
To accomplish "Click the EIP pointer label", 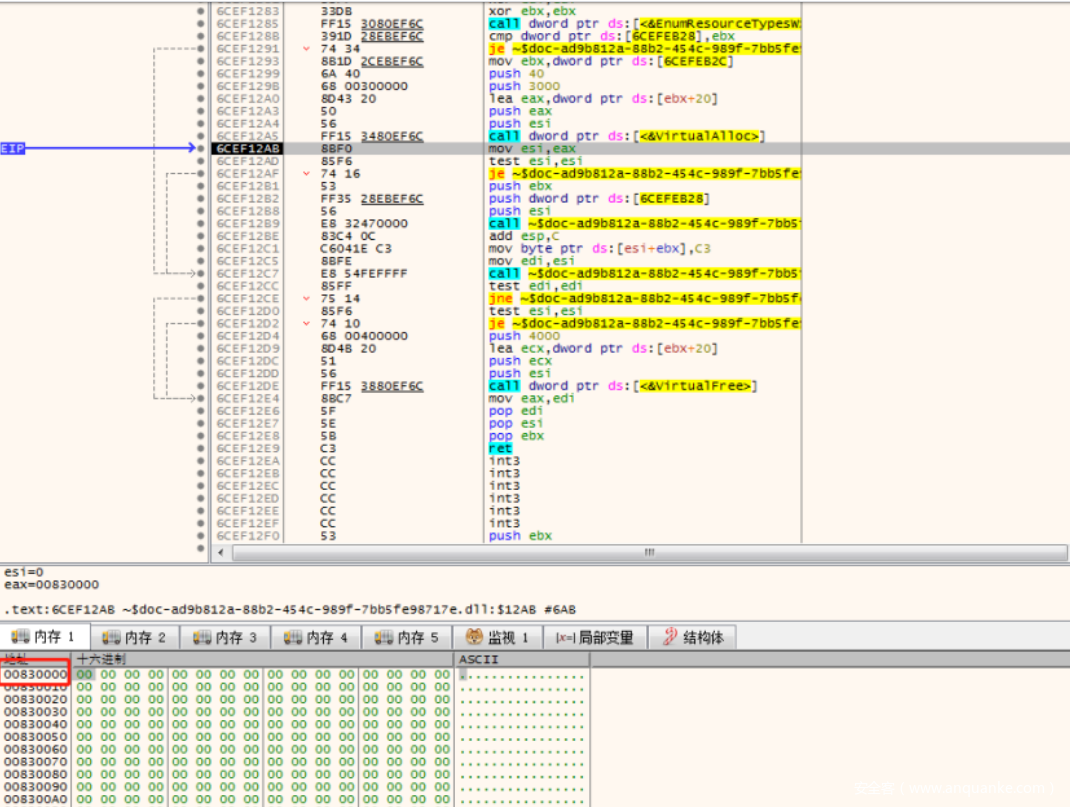I will tap(13, 148).
